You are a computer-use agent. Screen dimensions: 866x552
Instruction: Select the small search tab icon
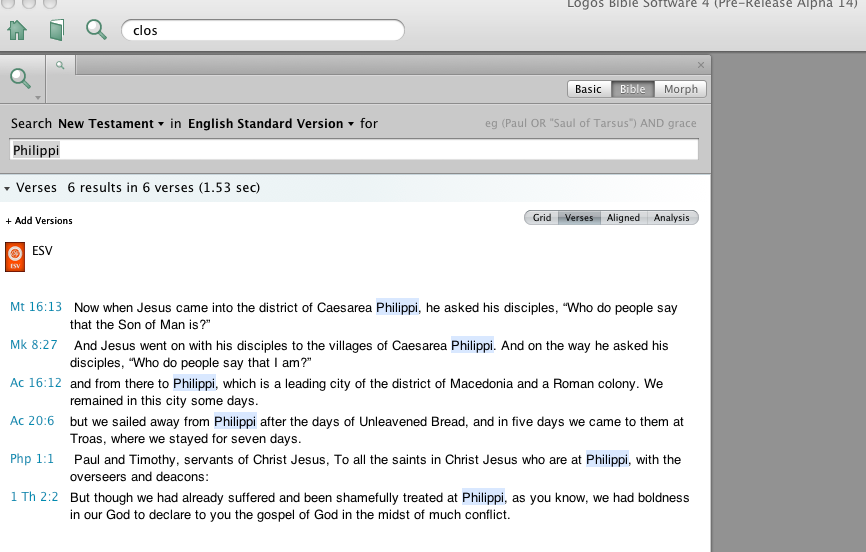60,65
